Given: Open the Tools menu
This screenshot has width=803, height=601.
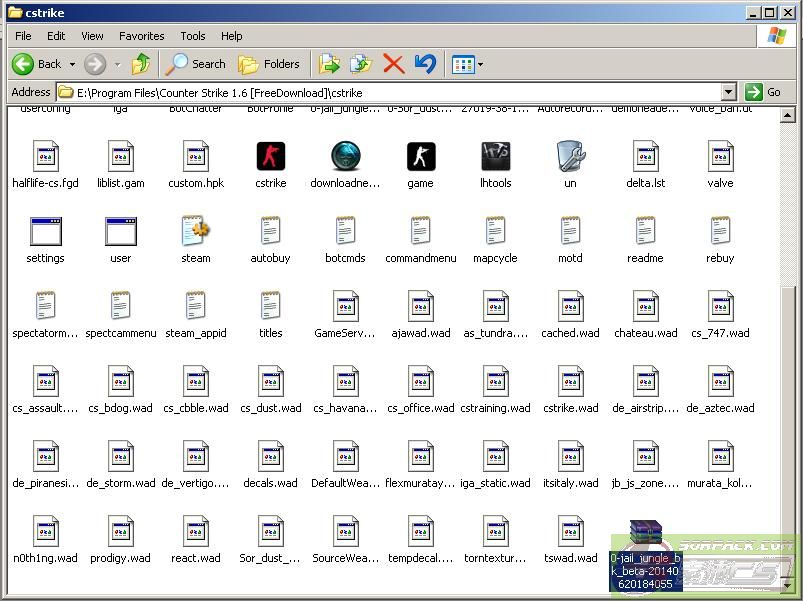Looking at the screenshot, I should coord(193,36).
